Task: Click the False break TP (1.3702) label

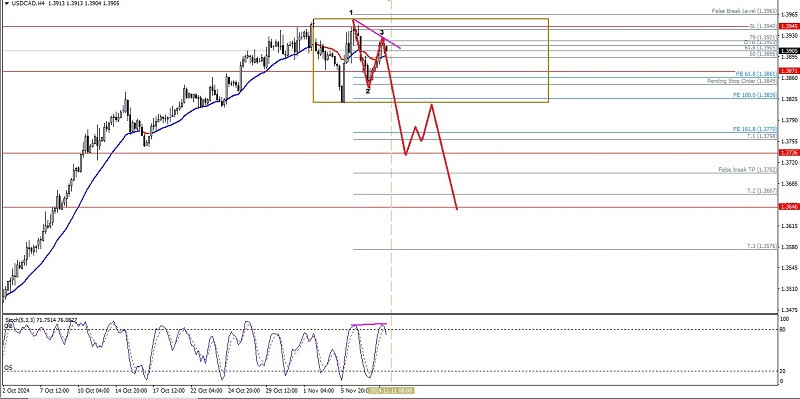Action: pos(747,169)
